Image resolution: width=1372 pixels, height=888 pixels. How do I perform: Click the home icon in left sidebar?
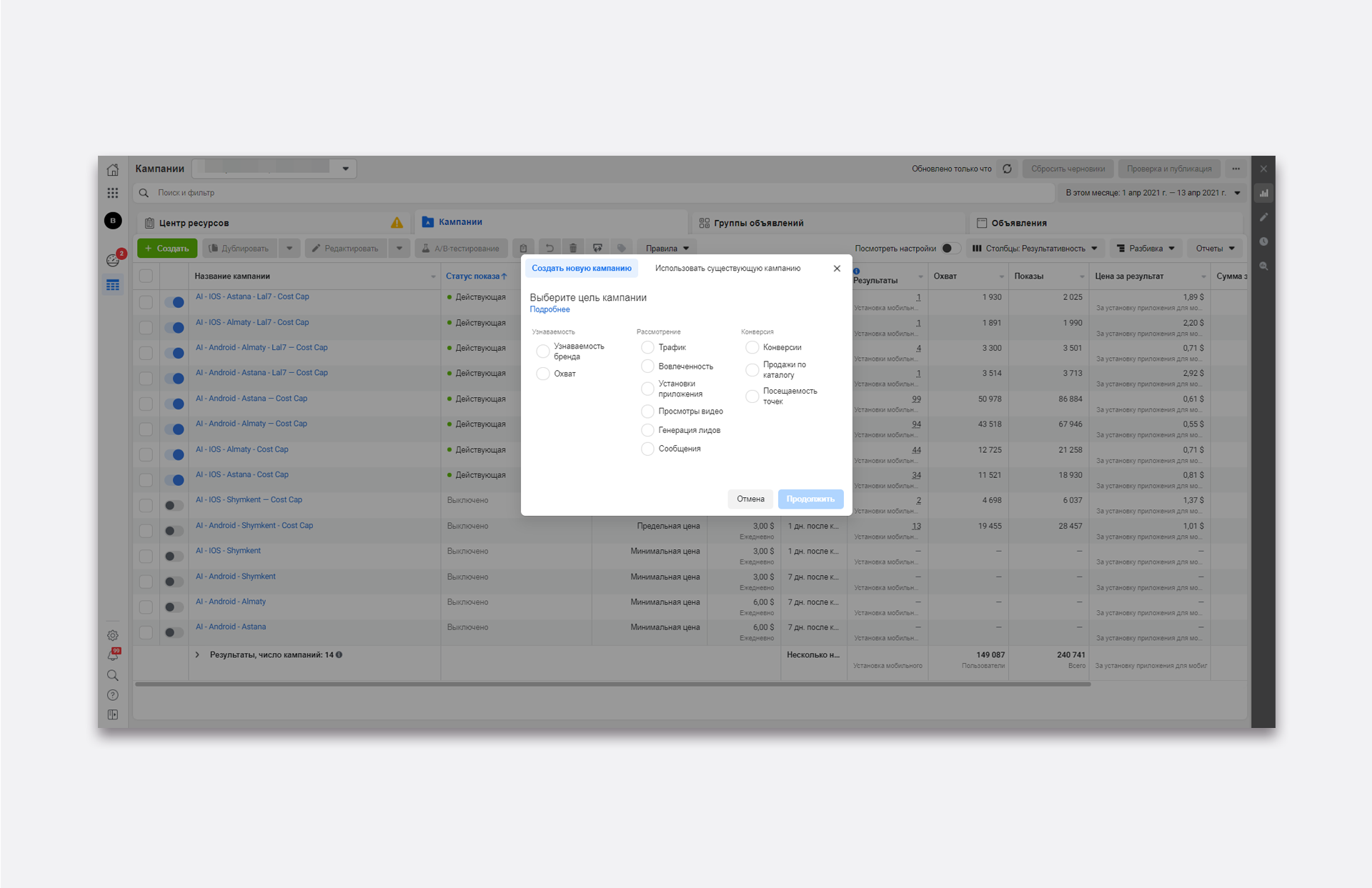tap(113, 170)
